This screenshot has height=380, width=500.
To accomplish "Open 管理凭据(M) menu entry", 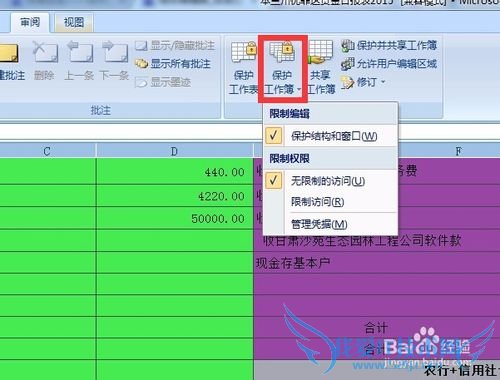I will point(331,224).
